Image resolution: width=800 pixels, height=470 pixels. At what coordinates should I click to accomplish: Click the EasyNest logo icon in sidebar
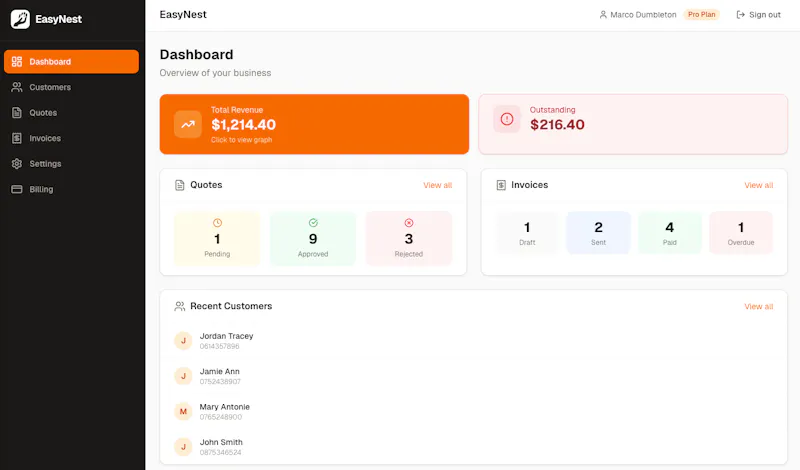click(x=20, y=19)
